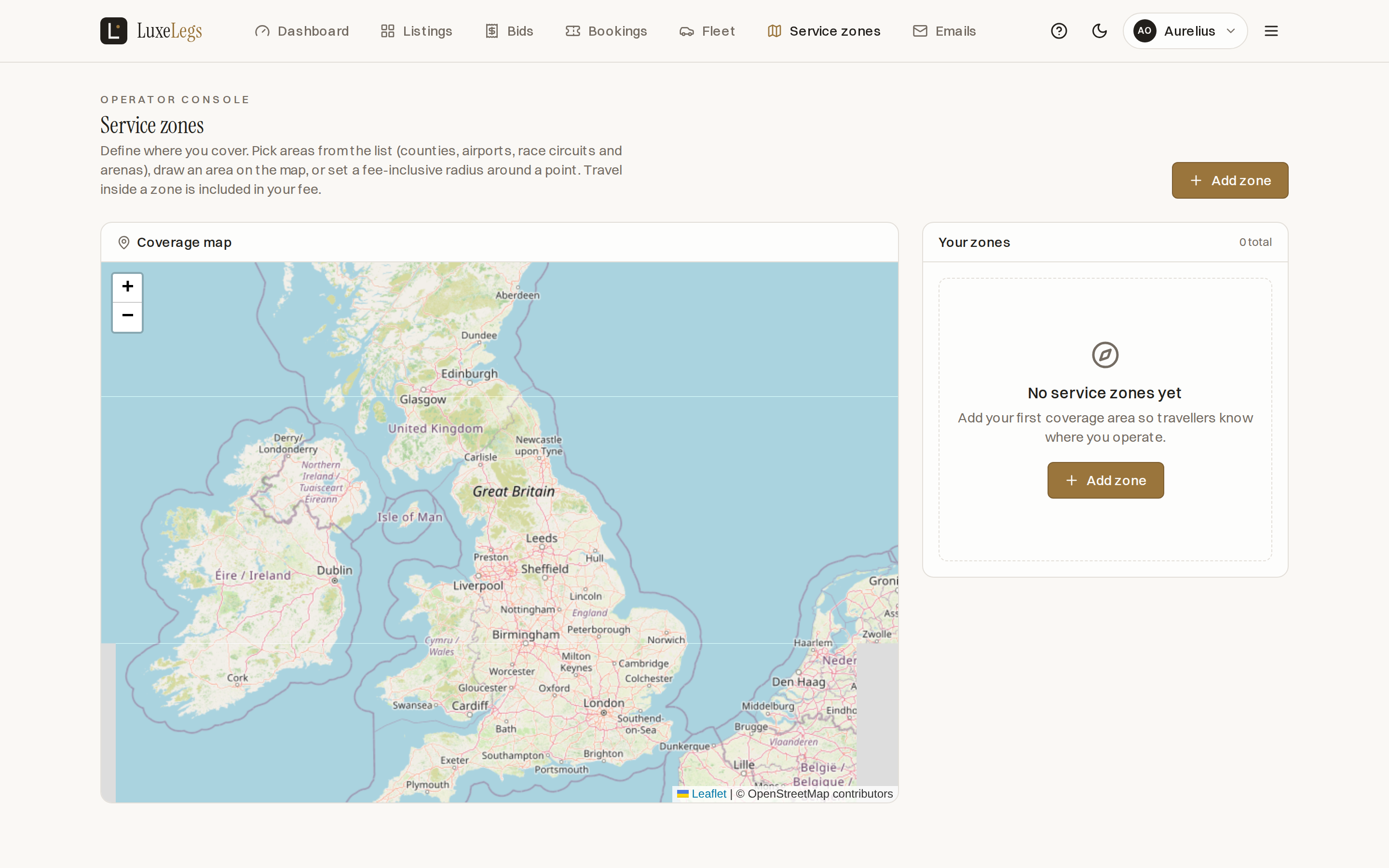The width and height of the screenshot is (1389, 868).
Task: Go to the Listings page
Action: [417, 31]
